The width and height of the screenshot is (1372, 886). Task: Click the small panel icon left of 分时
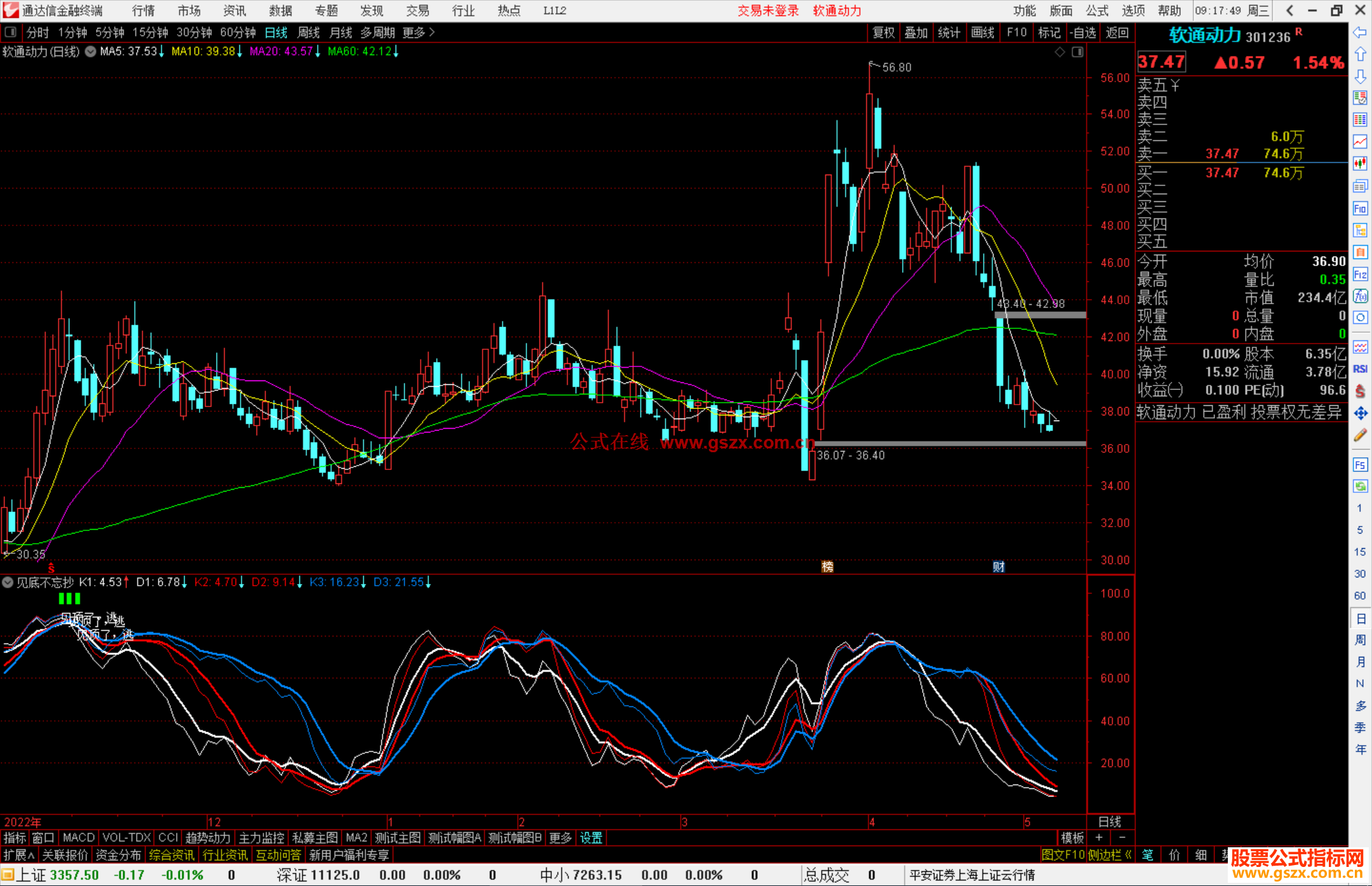point(11,32)
